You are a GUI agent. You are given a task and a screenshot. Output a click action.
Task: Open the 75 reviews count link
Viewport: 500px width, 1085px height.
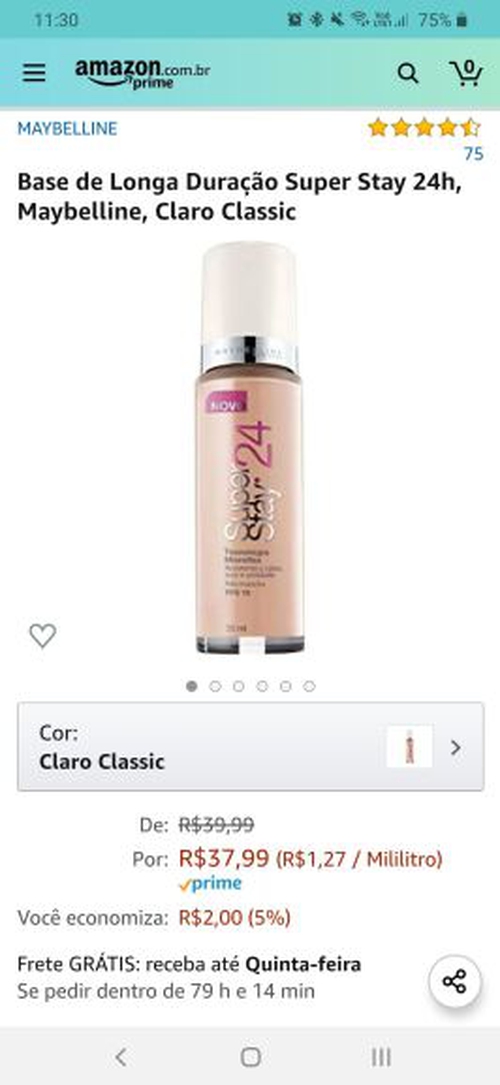click(x=473, y=154)
